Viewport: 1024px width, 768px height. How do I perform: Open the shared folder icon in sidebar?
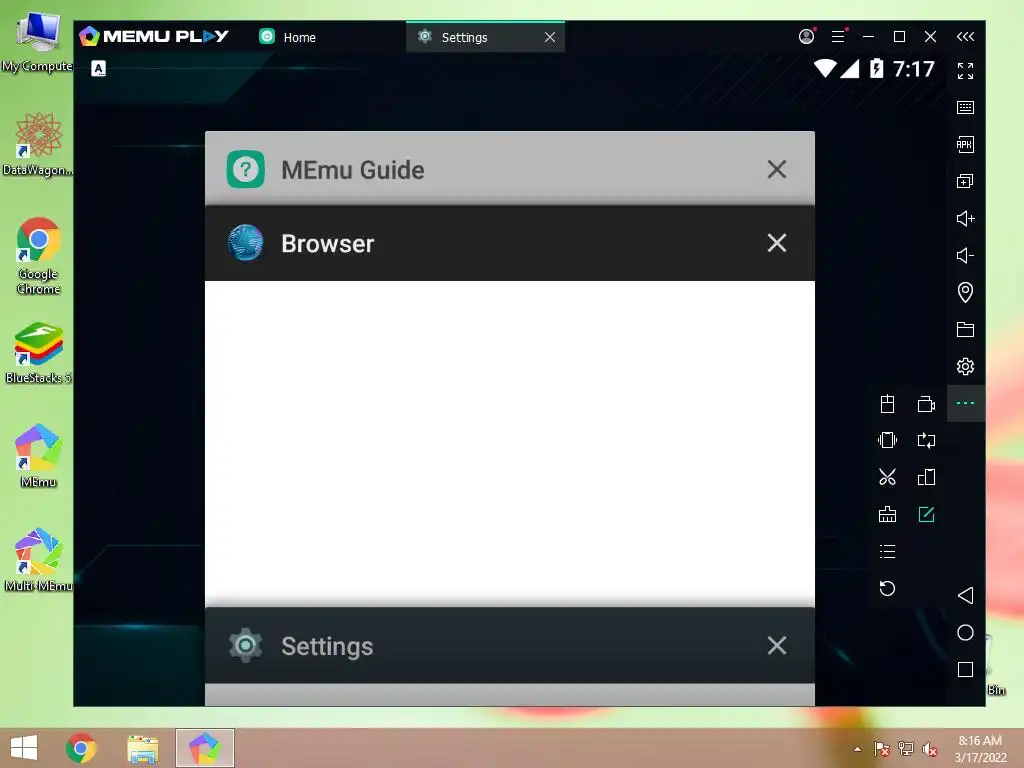[x=965, y=329]
